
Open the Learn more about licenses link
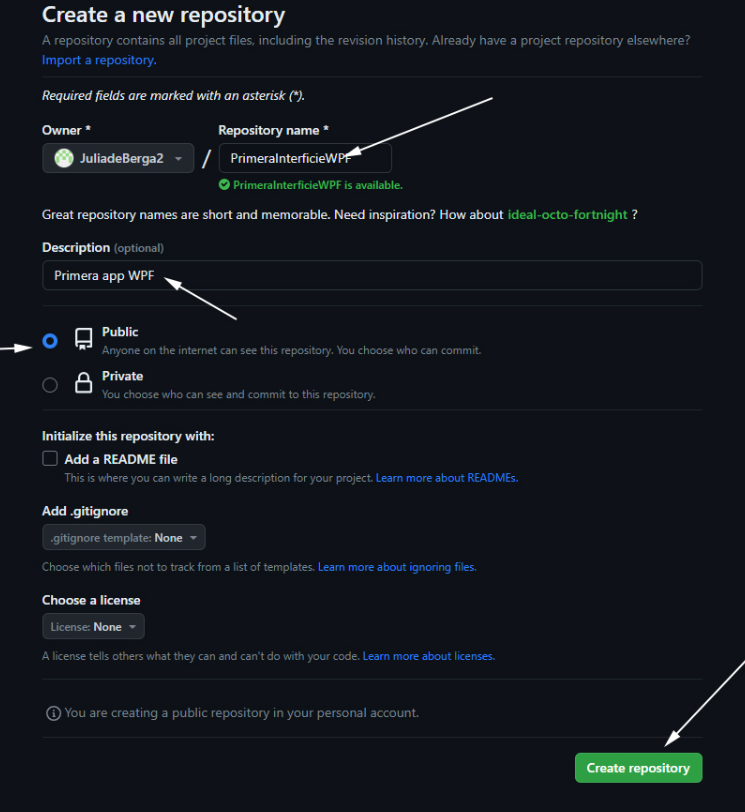point(428,656)
